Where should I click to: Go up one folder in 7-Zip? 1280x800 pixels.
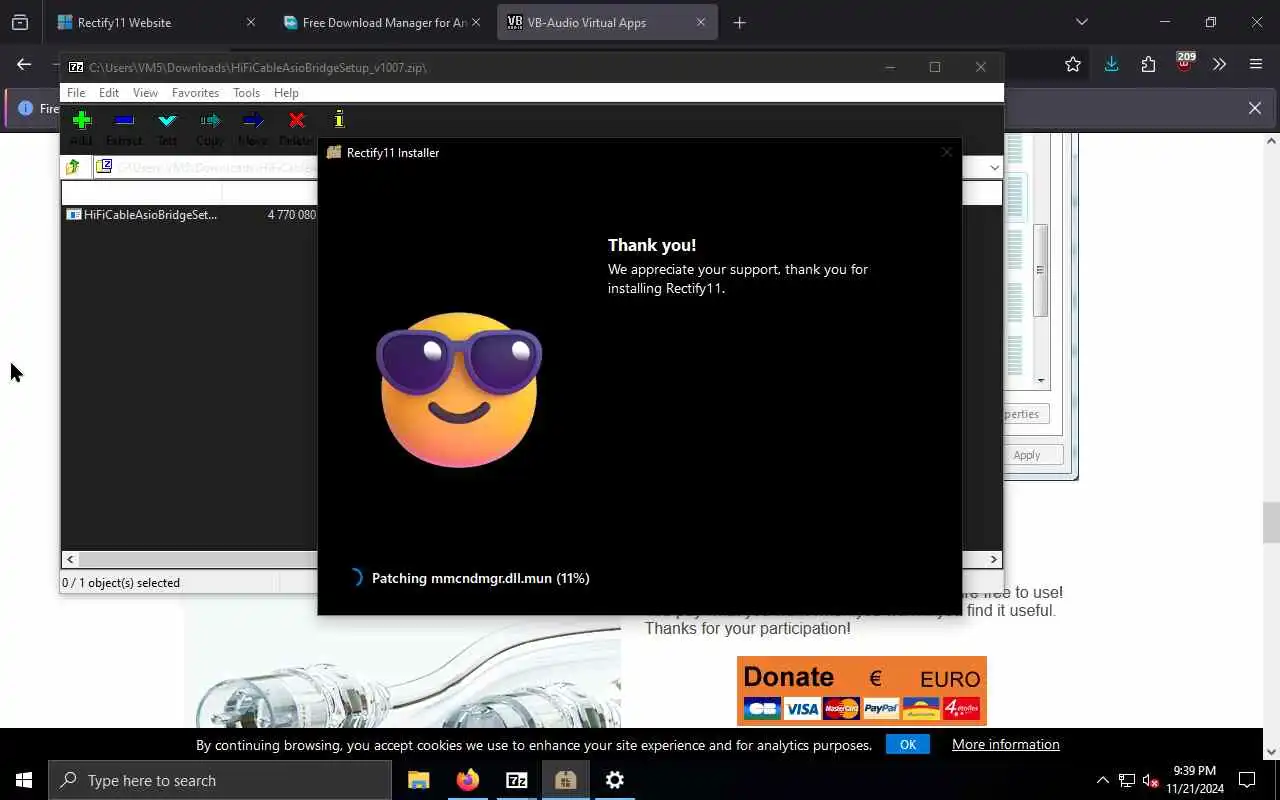pos(73,167)
